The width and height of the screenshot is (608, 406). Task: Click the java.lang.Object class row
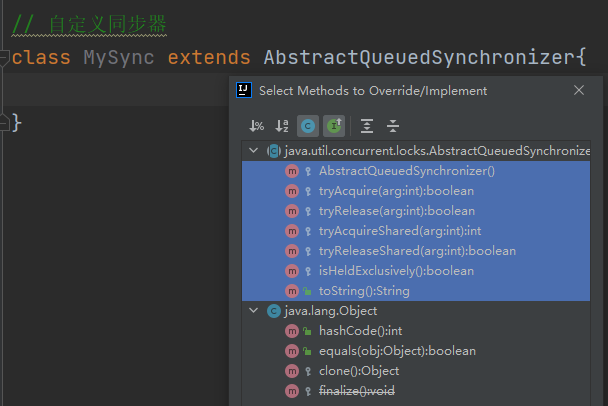click(x=416, y=311)
